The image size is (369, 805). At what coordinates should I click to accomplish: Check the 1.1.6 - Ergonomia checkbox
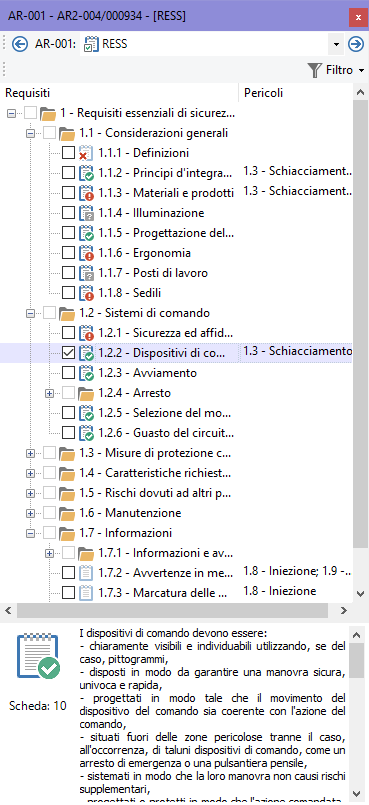69,253
